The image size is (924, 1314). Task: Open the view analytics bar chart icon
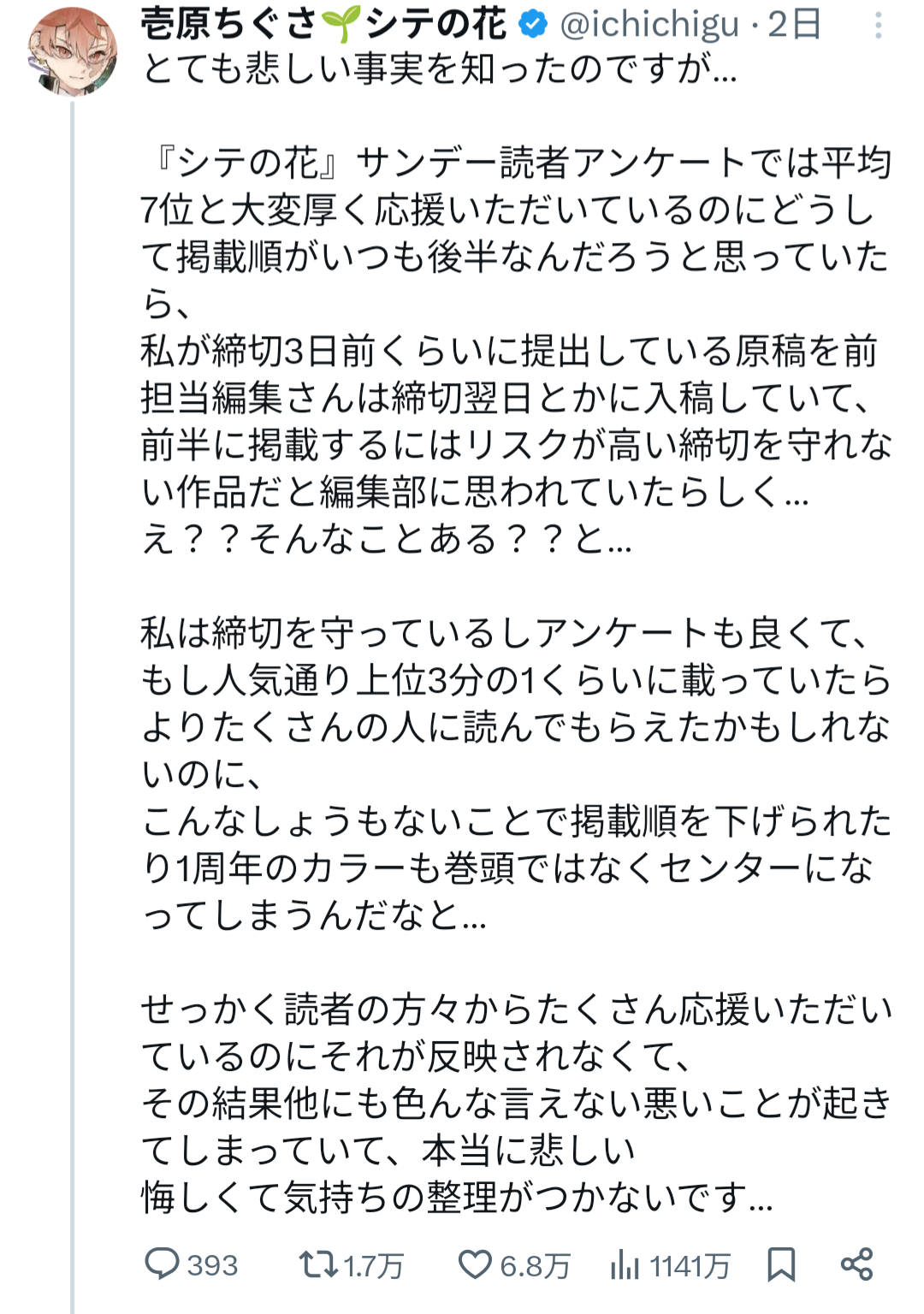[x=625, y=1264]
